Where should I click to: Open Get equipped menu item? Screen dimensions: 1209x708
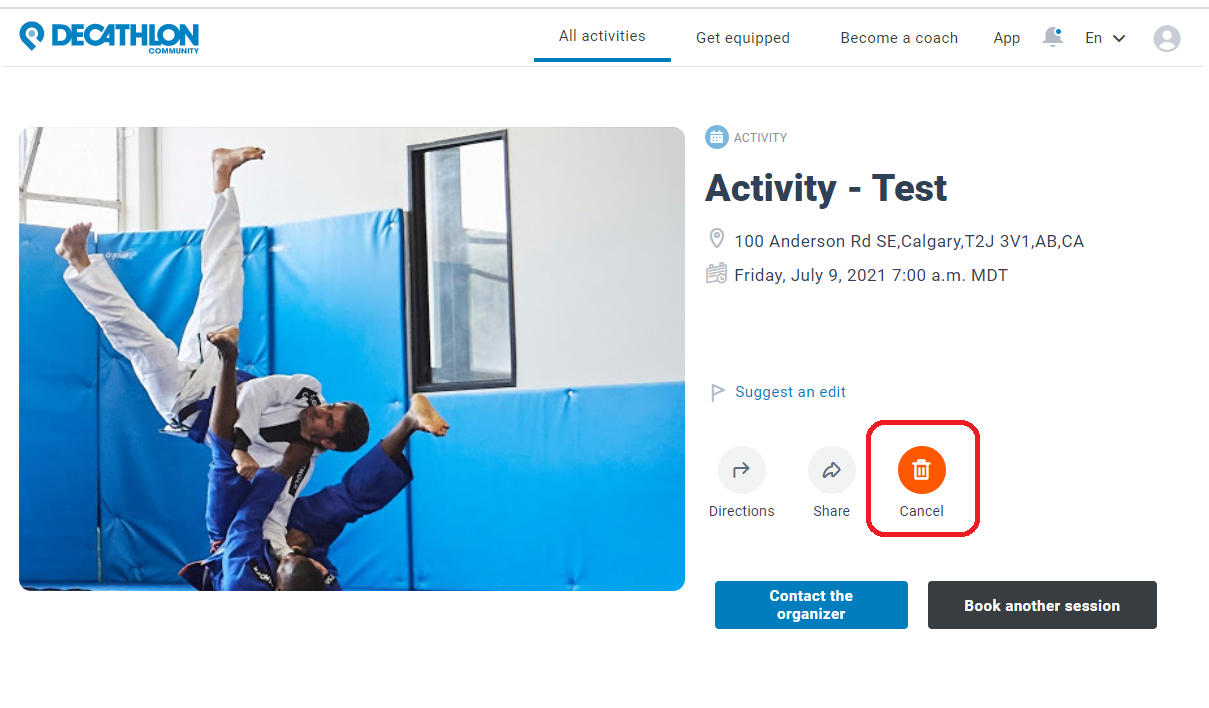tap(743, 38)
